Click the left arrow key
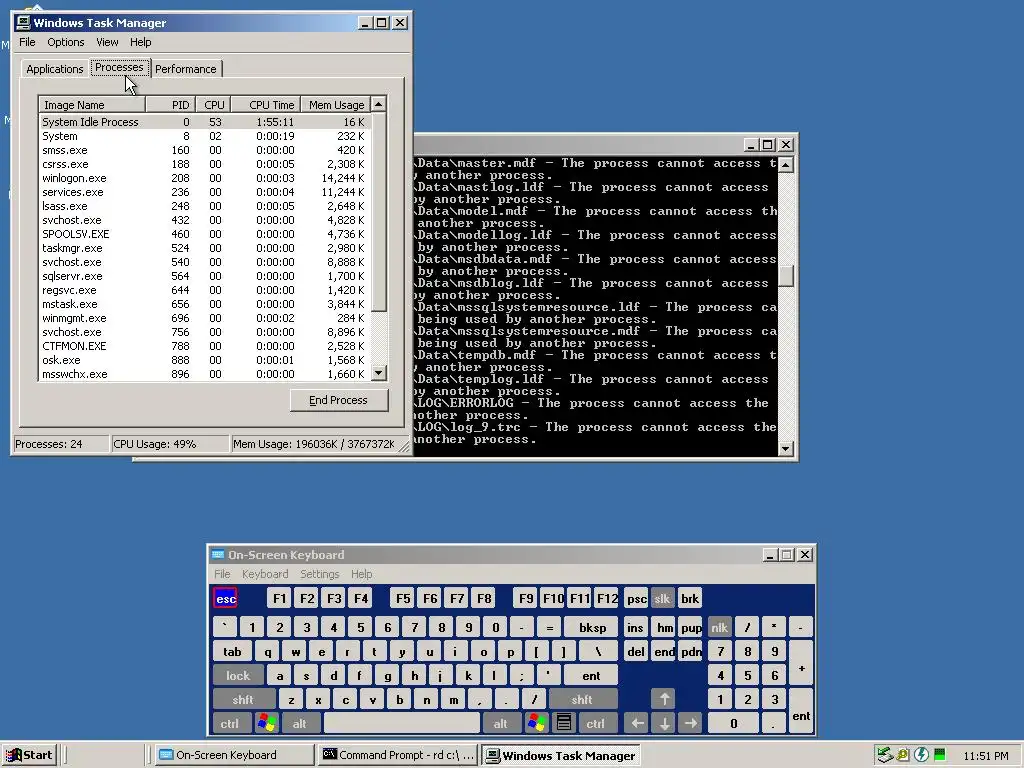 [x=637, y=723]
